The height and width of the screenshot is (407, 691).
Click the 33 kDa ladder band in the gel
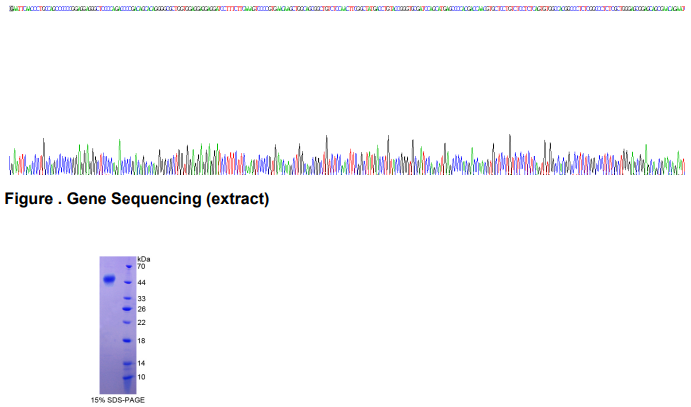coord(127,299)
